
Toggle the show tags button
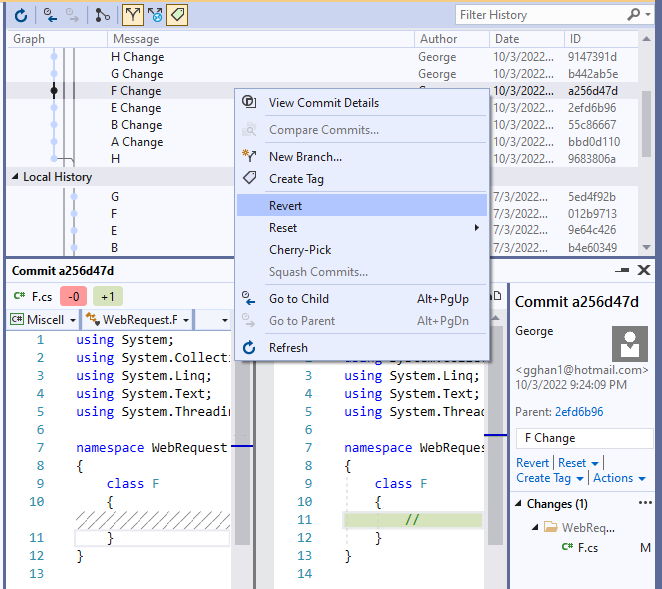[177, 15]
